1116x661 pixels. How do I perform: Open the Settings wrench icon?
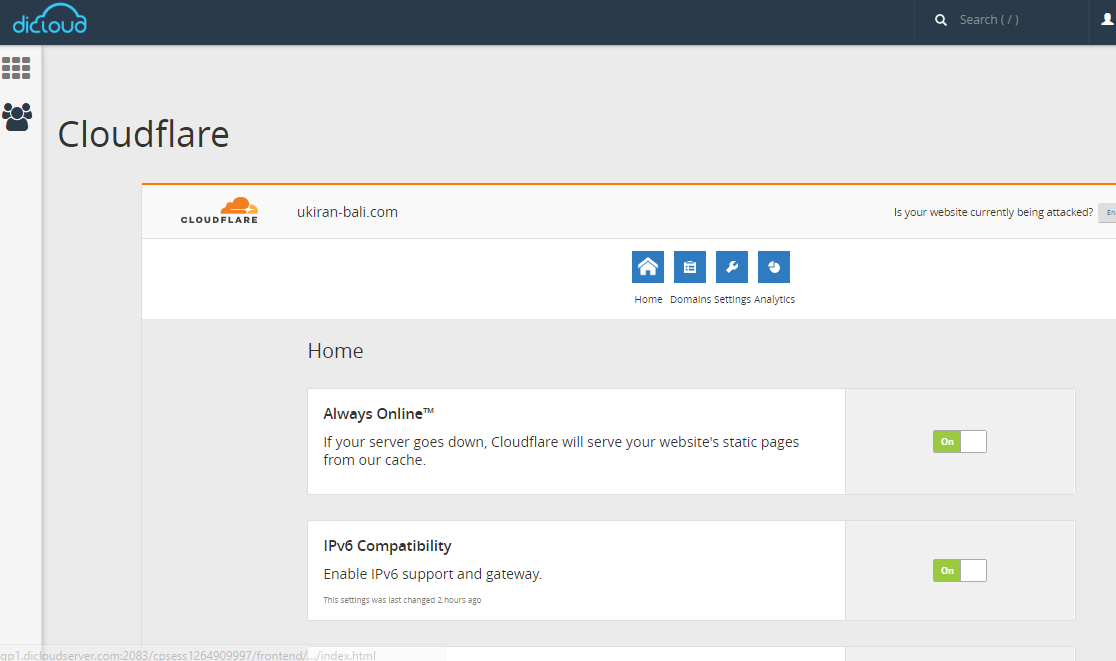(x=732, y=267)
